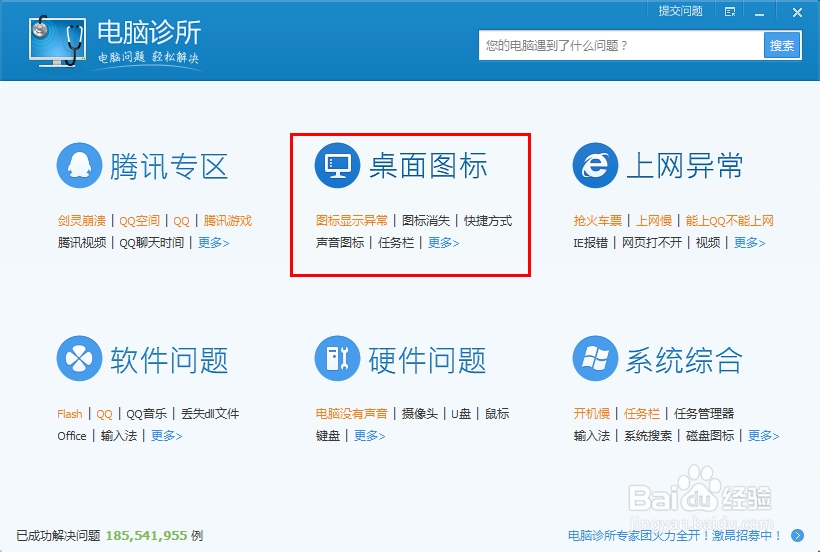
Task: Select the 鼠标 link
Action: 497,414
